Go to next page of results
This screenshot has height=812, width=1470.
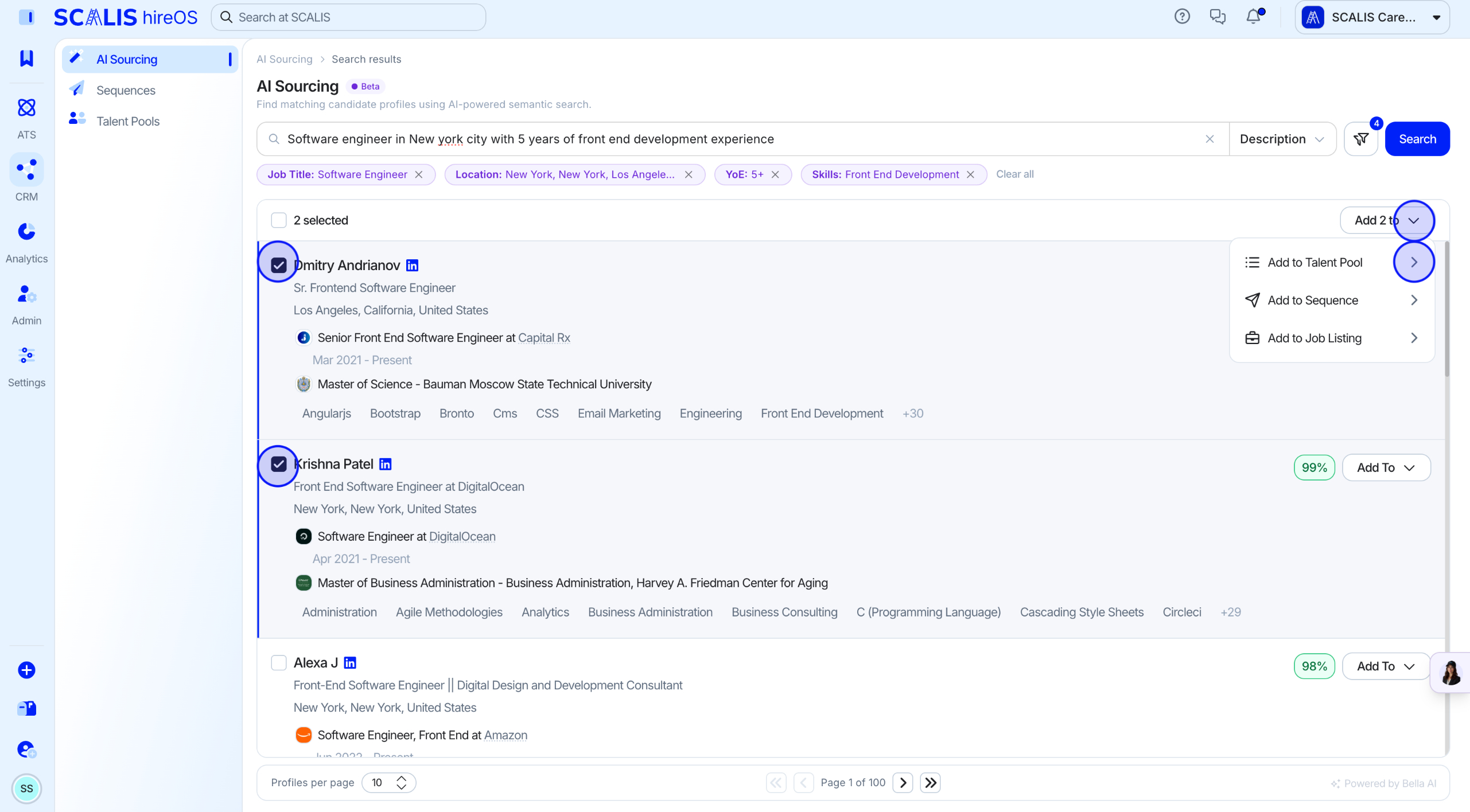coord(903,783)
